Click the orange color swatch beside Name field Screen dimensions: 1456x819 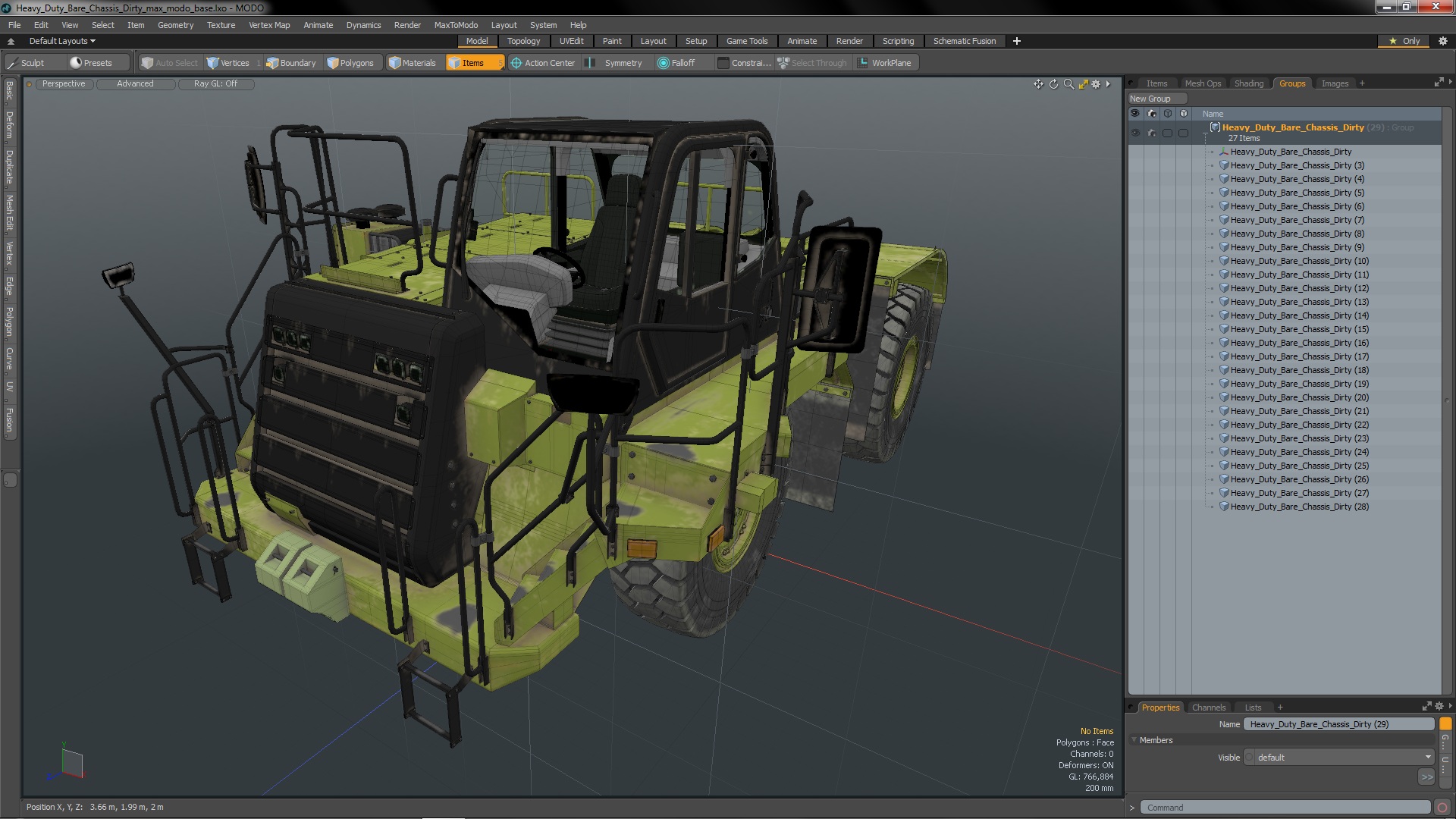point(1445,724)
